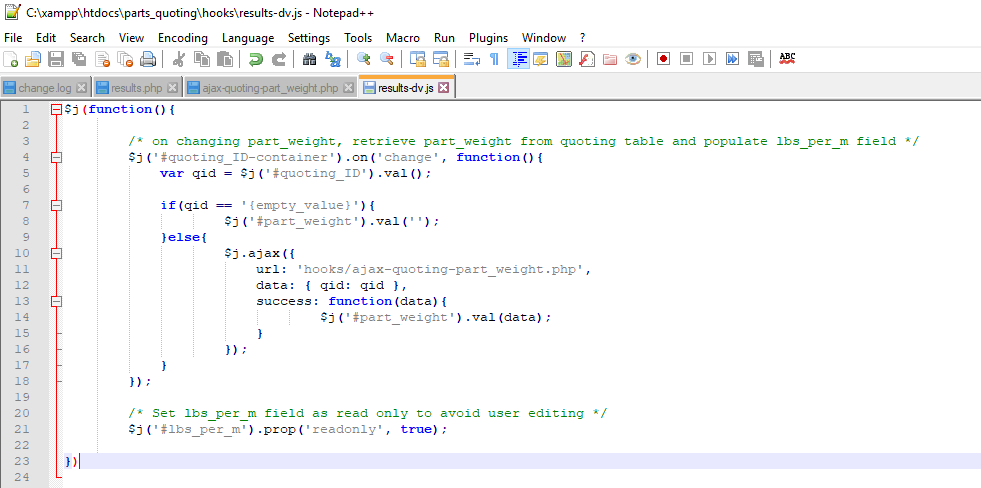Save all open files via Save All icon
The width and height of the screenshot is (981, 488).
coord(79,59)
